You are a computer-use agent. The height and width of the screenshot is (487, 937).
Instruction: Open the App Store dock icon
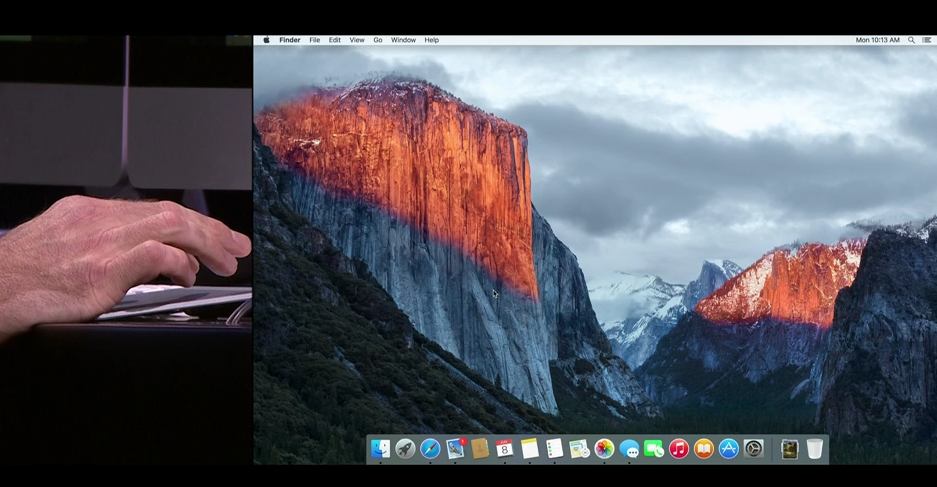[729, 449]
